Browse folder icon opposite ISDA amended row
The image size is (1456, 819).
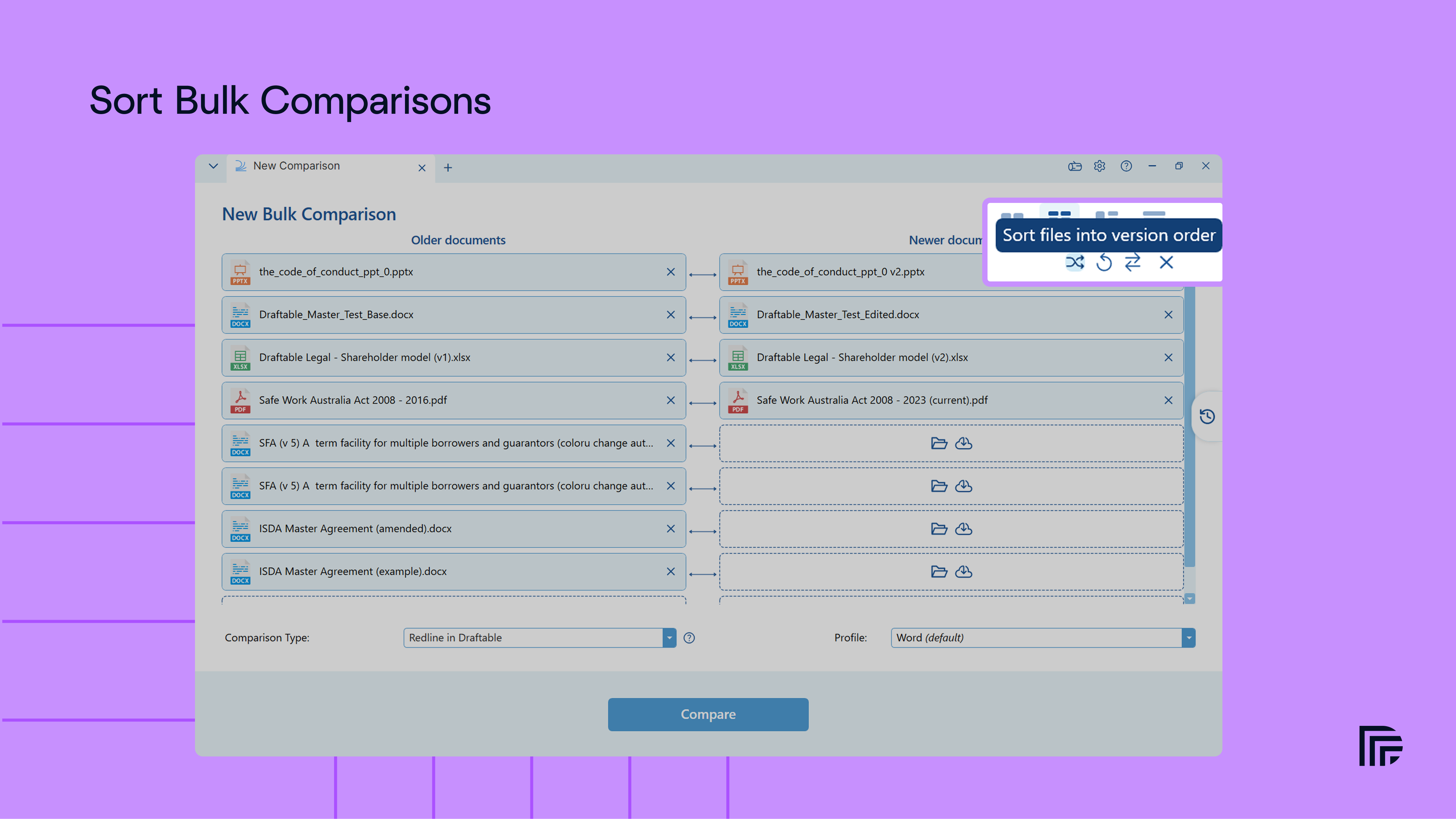click(x=939, y=529)
